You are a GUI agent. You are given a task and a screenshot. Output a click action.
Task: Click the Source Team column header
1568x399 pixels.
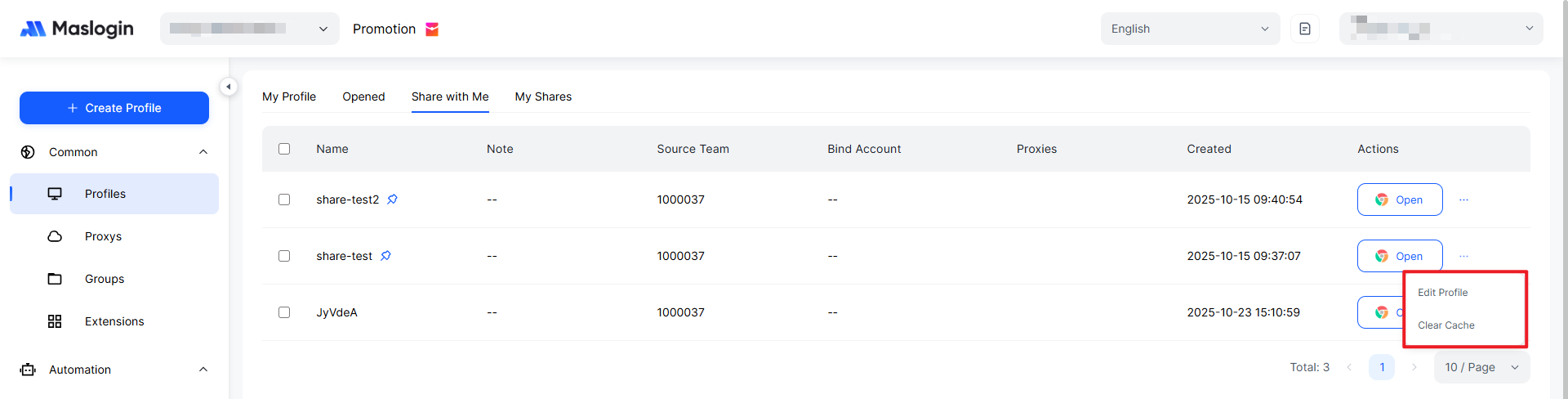[693, 149]
